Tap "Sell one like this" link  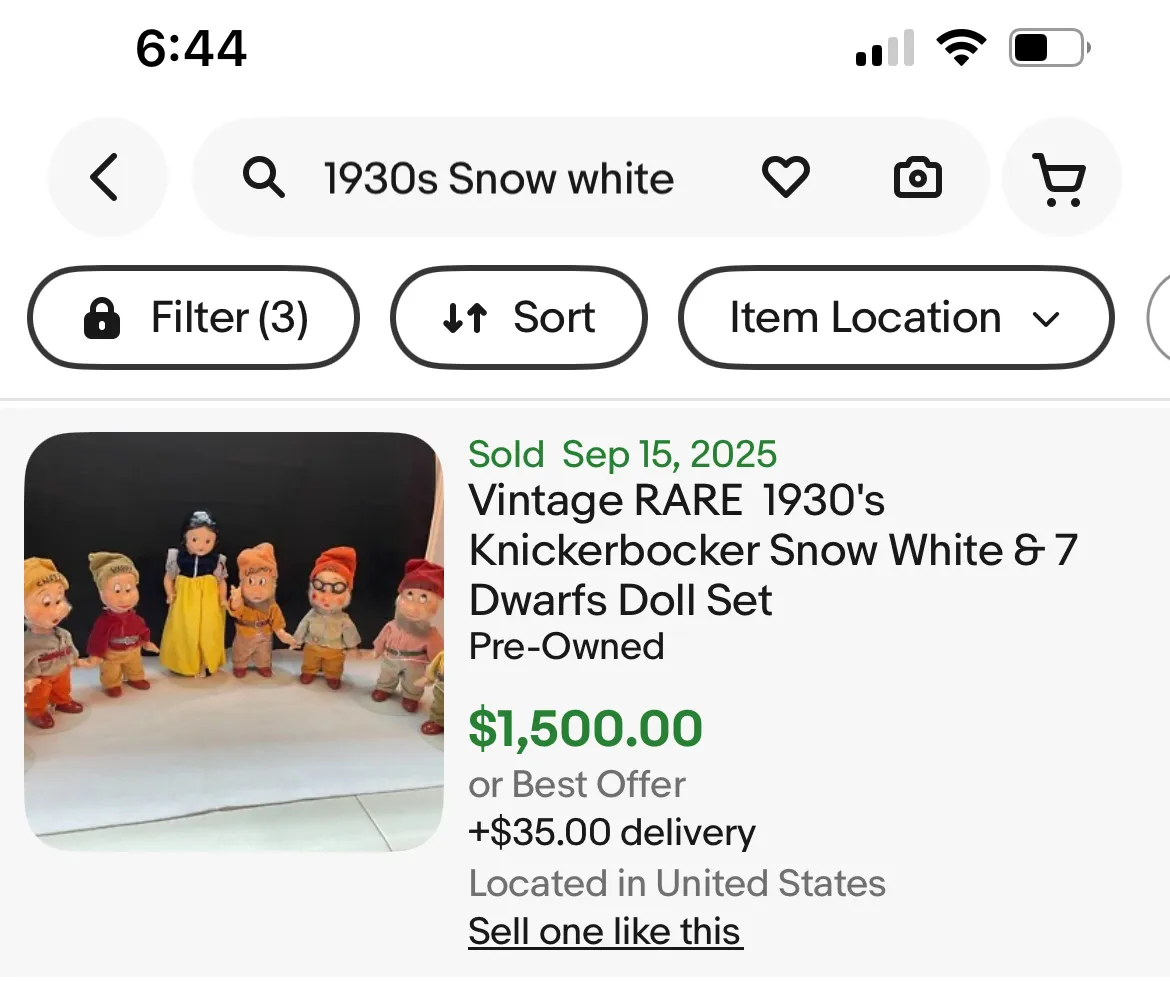(605, 931)
